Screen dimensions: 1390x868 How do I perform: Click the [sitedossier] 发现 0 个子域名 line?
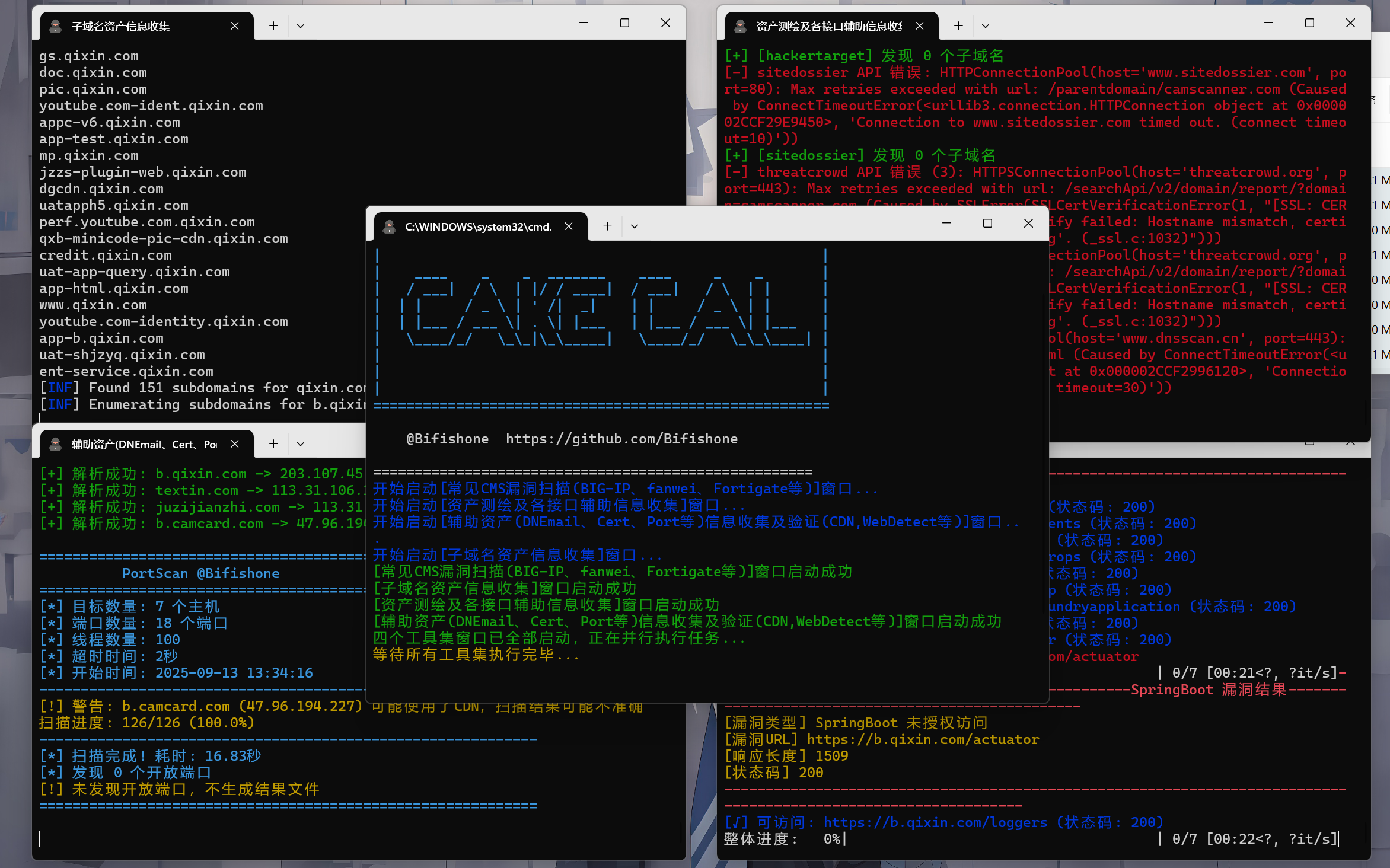(859, 155)
